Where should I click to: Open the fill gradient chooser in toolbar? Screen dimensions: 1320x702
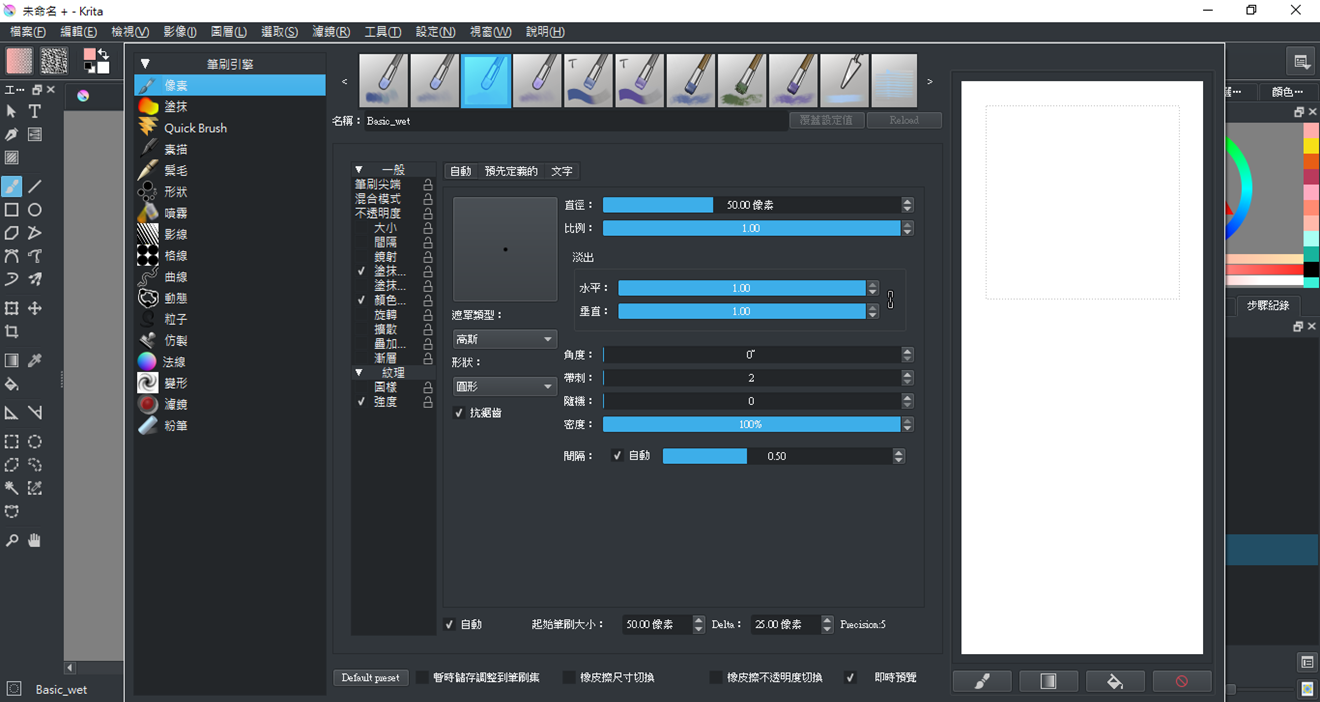(19, 61)
